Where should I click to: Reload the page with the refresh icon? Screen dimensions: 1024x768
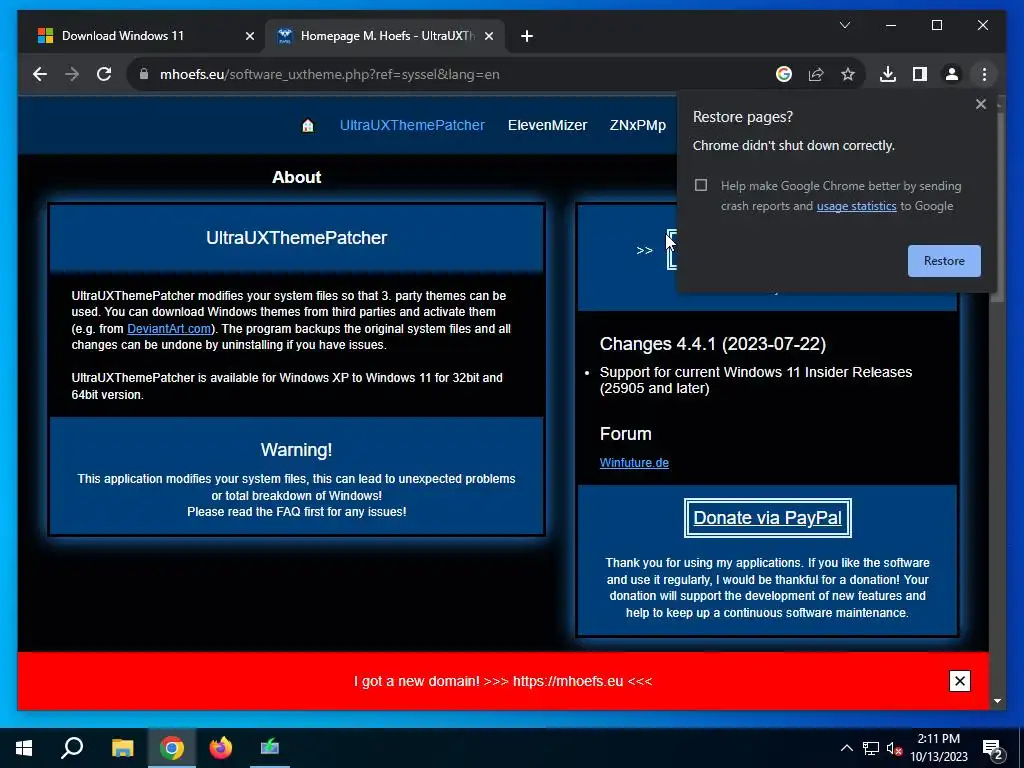[x=104, y=74]
